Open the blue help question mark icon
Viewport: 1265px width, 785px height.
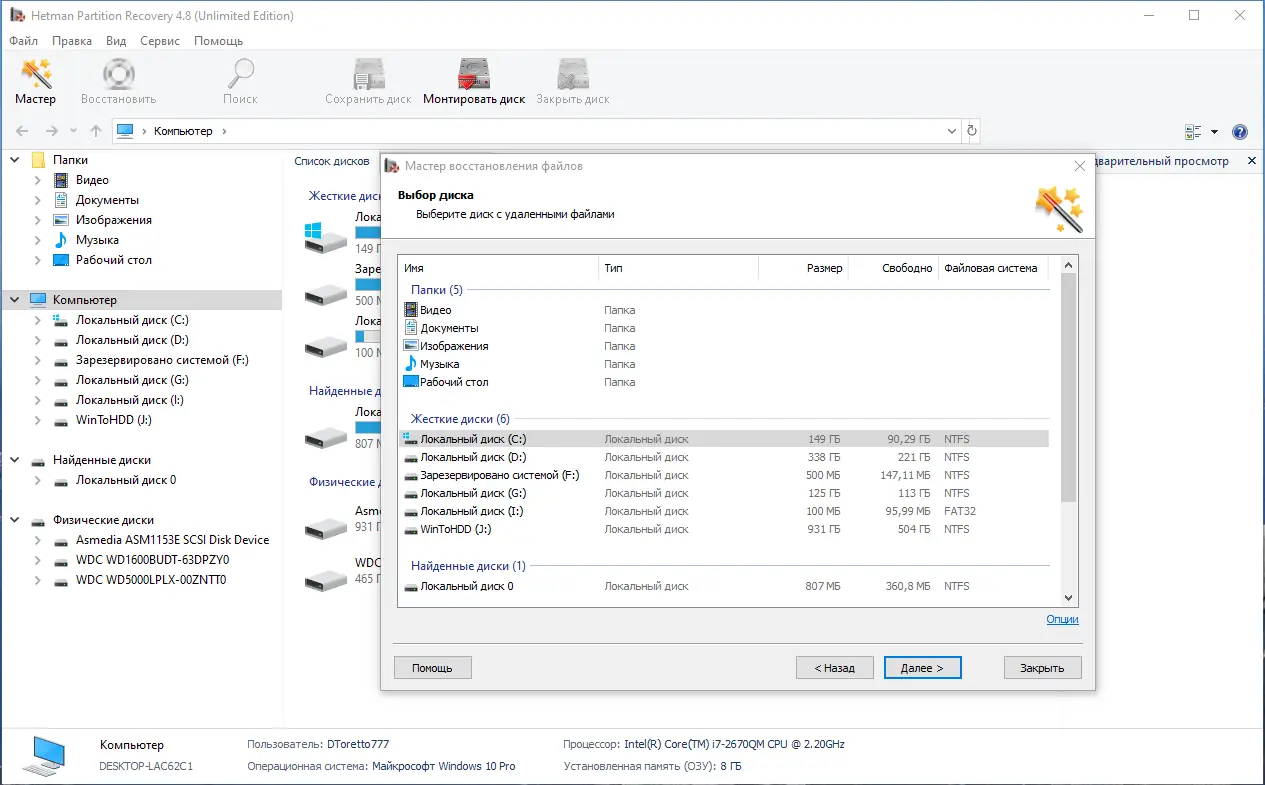[x=1240, y=132]
